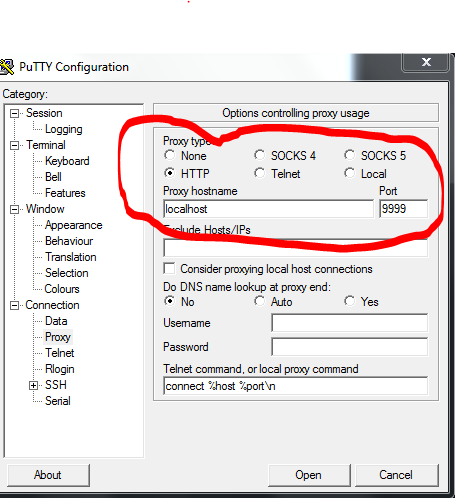The width and height of the screenshot is (455, 498).
Task: Open the Connection category
Action: [52, 305]
